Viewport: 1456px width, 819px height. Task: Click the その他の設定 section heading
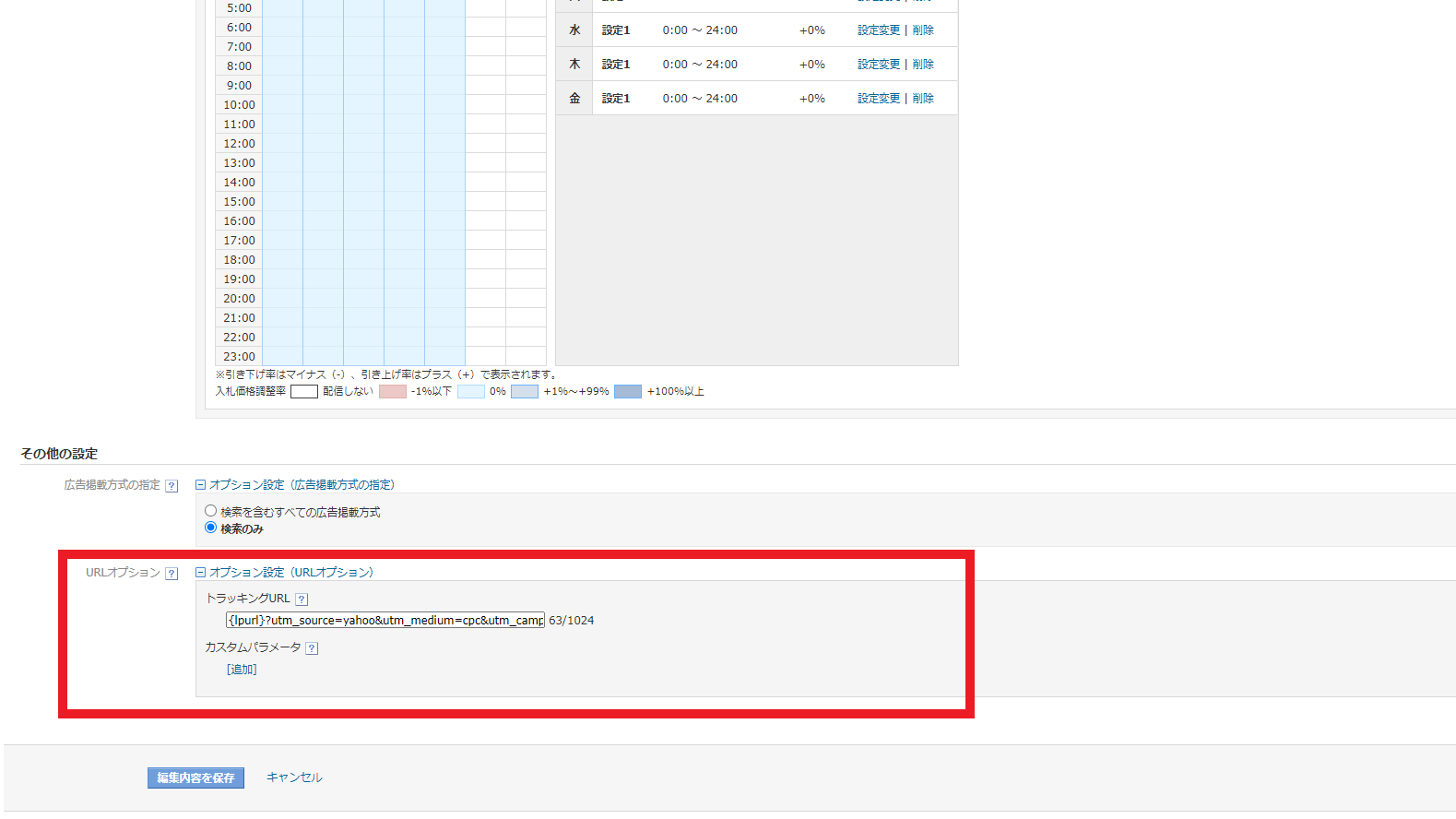tap(59, 454)
